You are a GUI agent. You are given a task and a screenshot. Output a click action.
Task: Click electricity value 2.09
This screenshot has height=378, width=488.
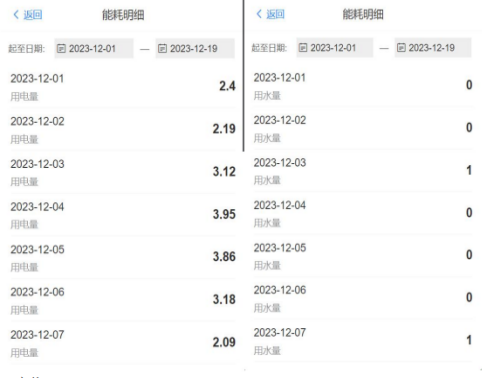pos(224,342)
